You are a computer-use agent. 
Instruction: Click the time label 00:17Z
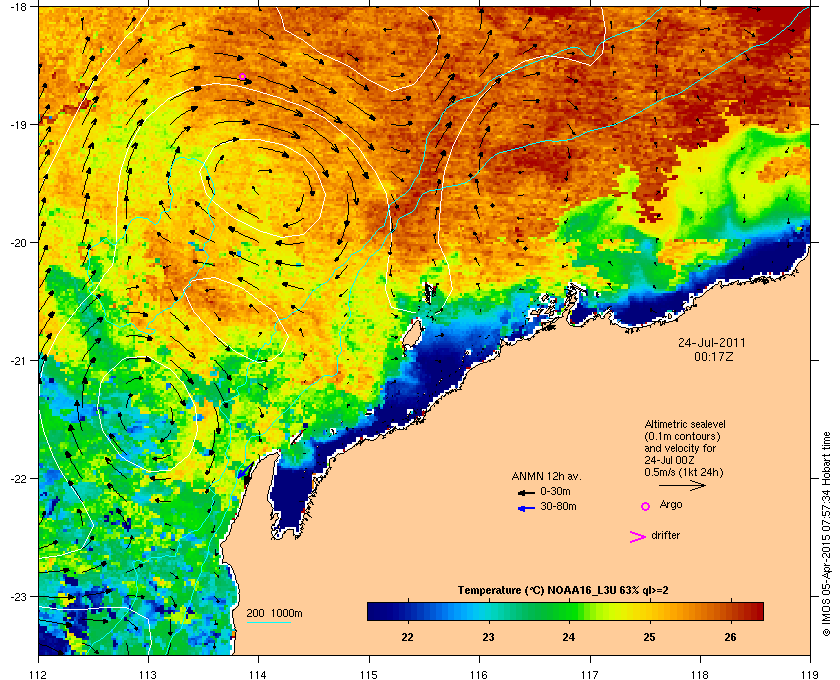(x=713, y=356)
